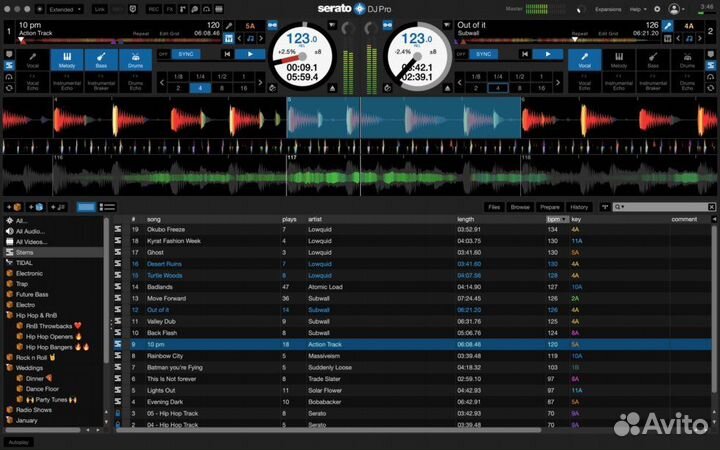Mute the Melody stem on deck 1
This screenshot has width=720, height=450.
[67, 60]
